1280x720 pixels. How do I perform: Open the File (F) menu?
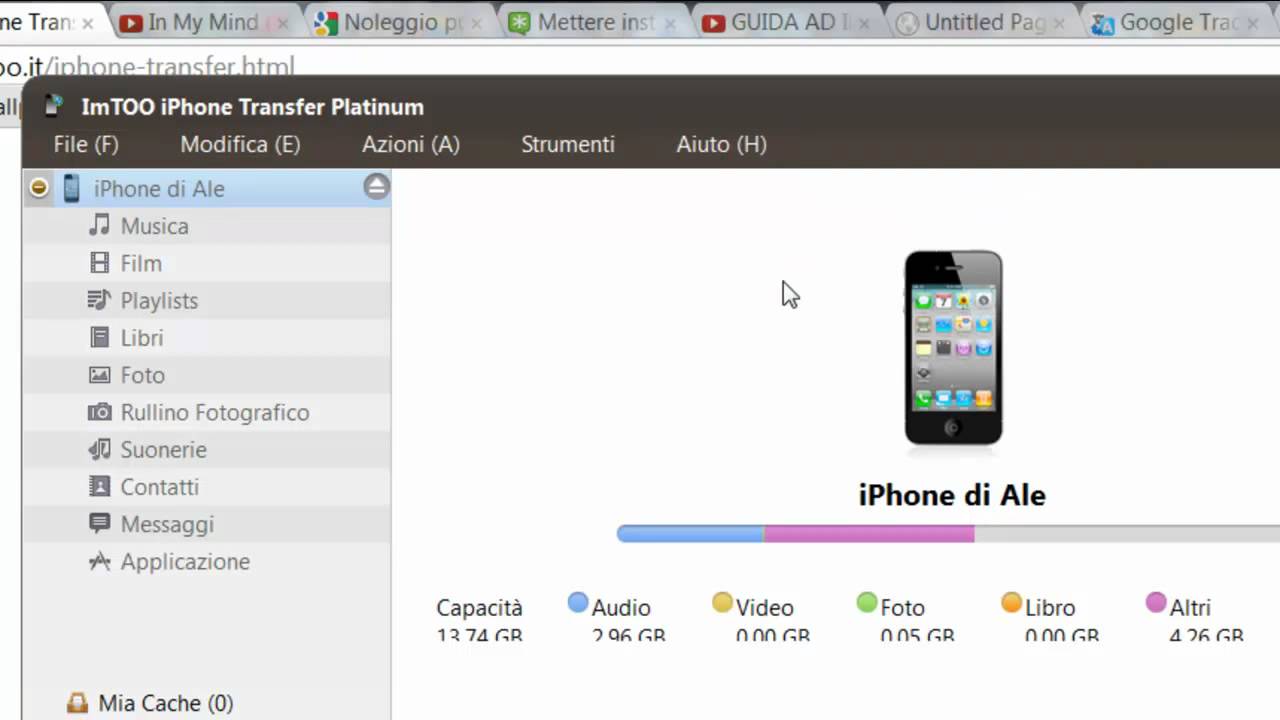[x=86, y=144]
